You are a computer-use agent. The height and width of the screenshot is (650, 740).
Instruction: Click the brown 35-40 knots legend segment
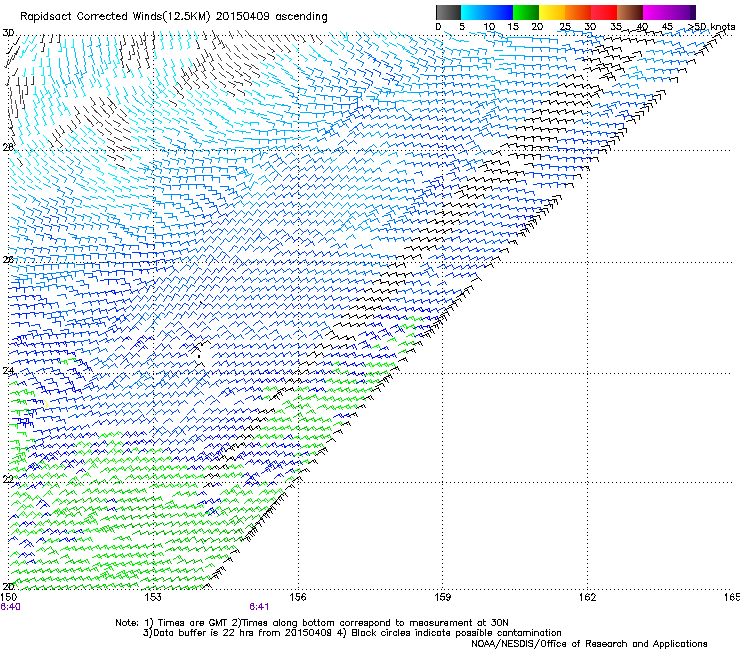click(630, 12)
